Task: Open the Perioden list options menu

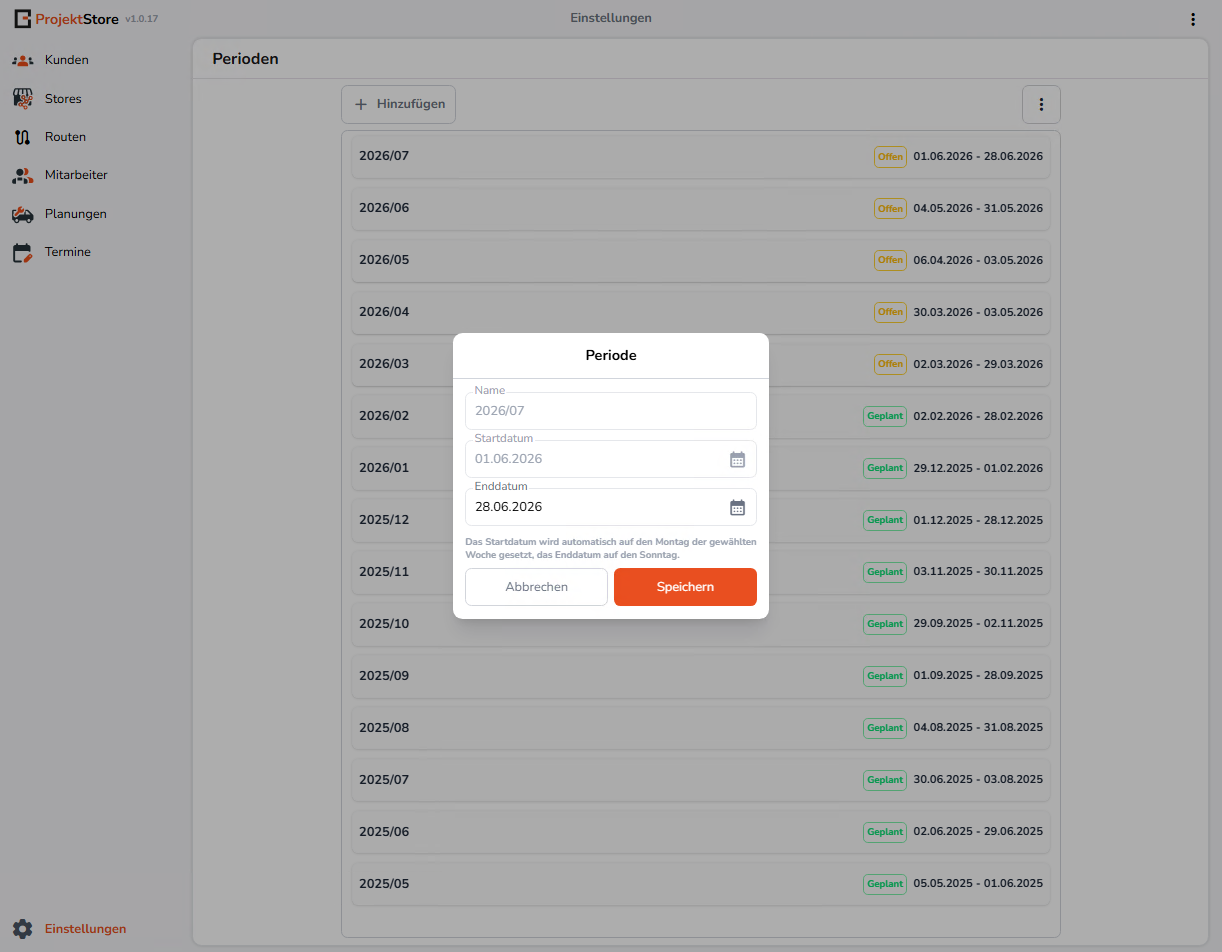Action: coord(1041,105)
